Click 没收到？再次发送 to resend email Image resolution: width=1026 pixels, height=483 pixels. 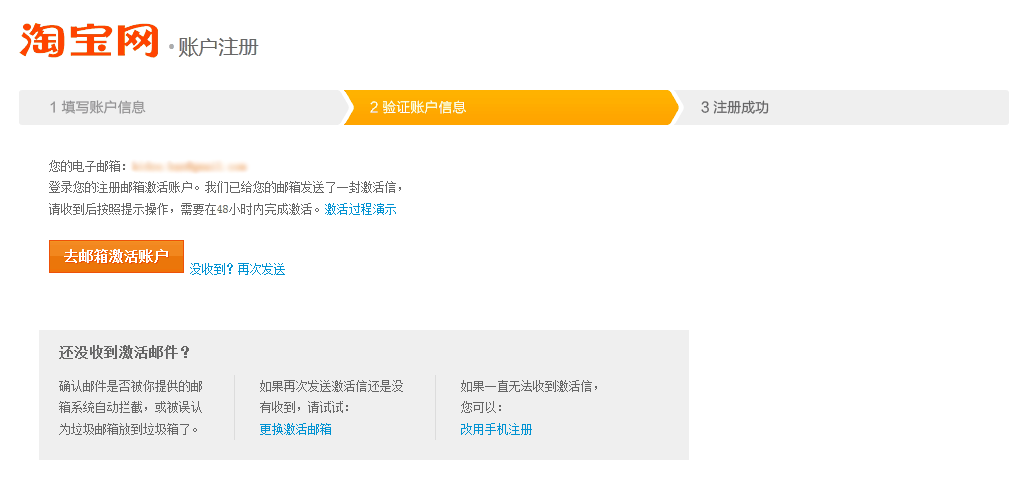point(237,269)
